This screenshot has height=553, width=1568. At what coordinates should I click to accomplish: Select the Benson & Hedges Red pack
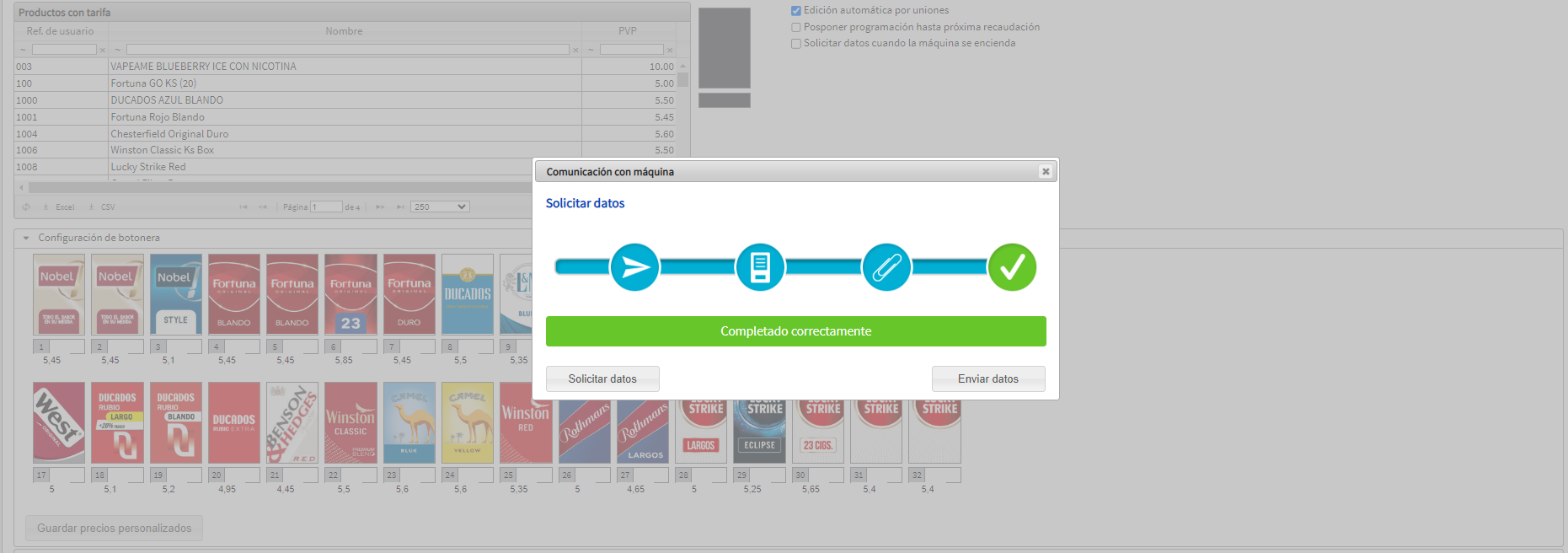(x=292, y=422)
